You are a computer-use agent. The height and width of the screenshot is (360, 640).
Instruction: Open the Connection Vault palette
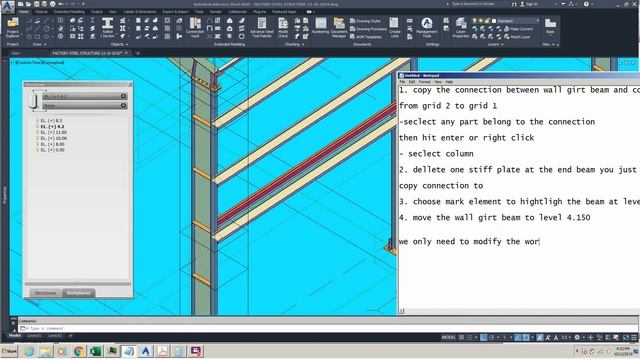195,28
